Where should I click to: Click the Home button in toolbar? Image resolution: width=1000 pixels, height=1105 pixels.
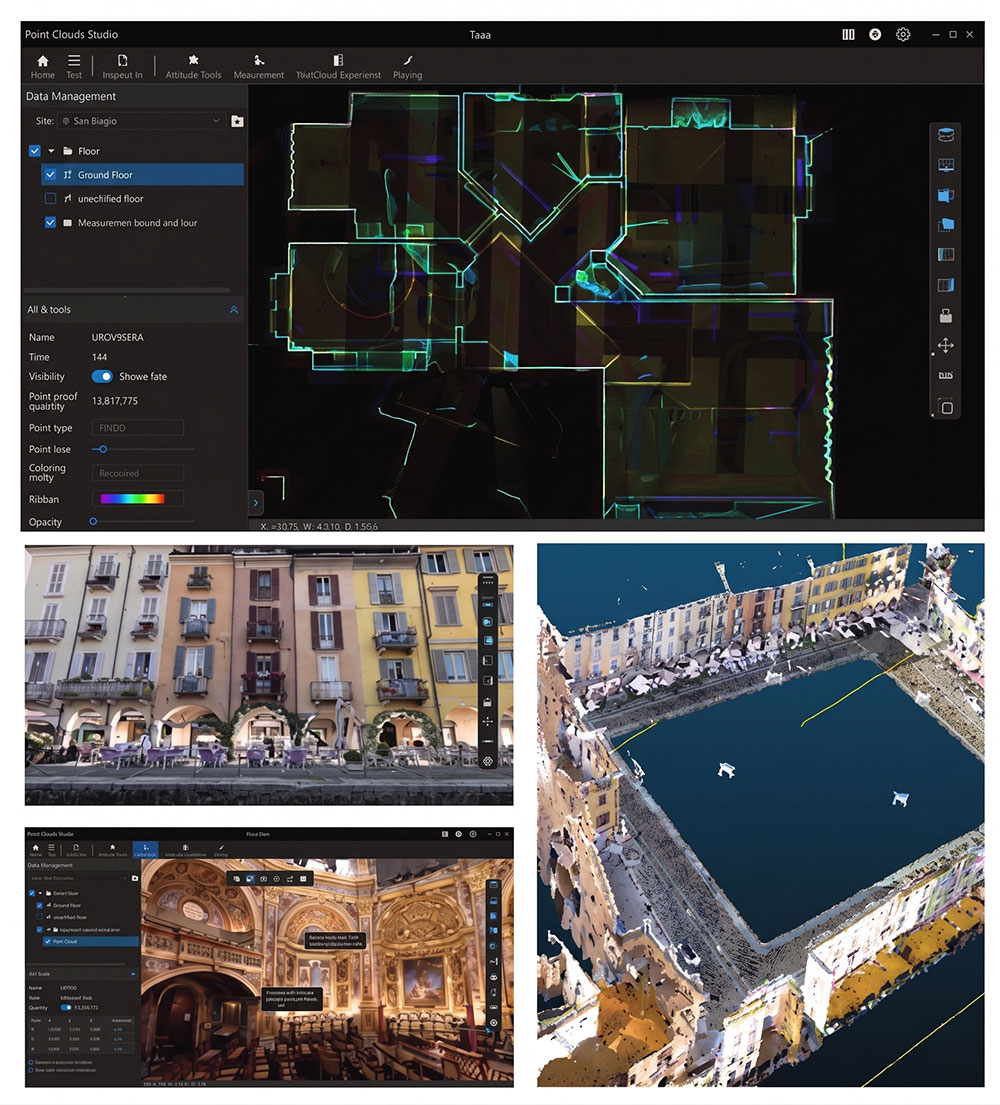(42, 67)
